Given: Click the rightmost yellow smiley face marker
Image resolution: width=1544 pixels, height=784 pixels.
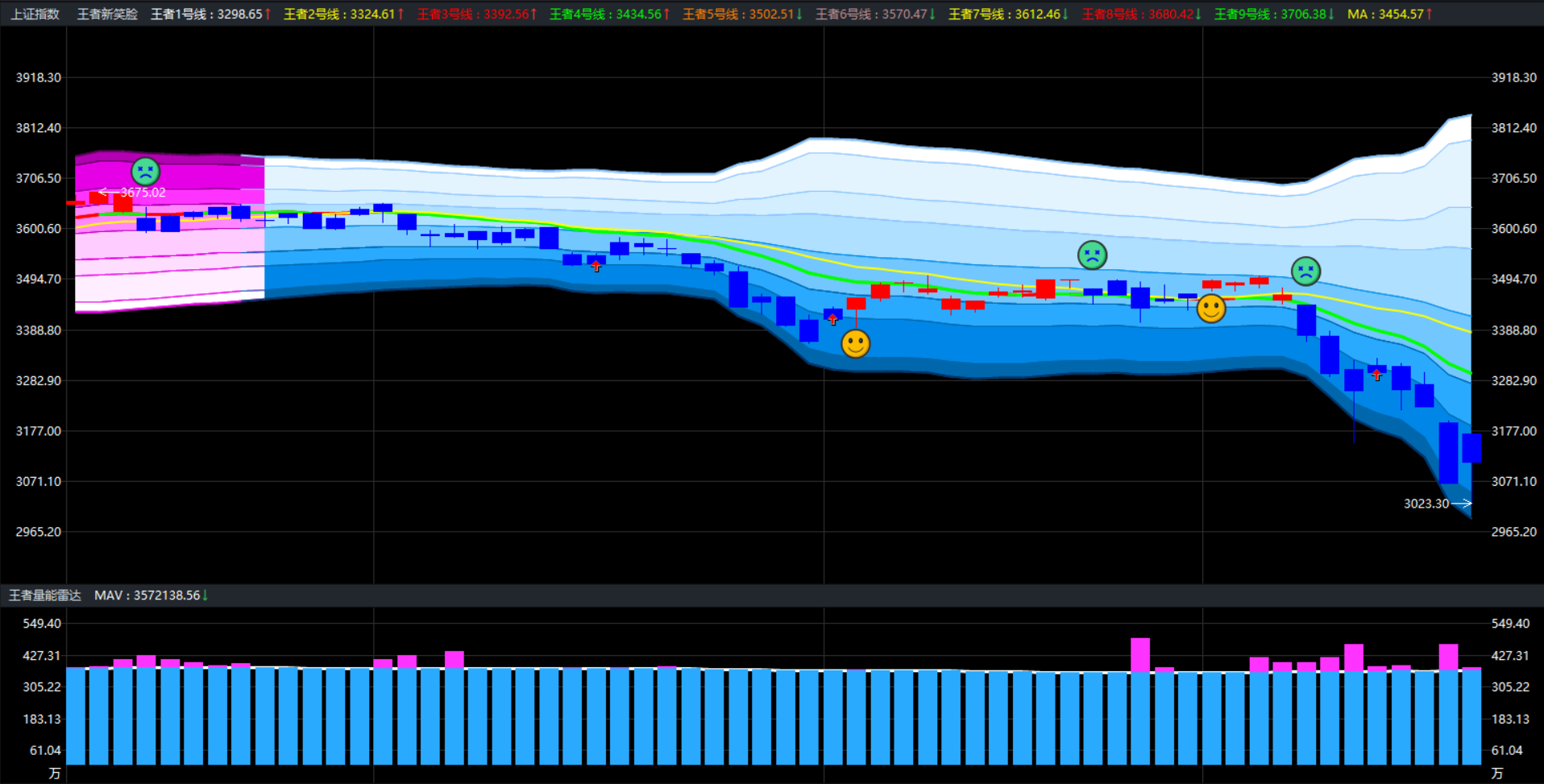Looking at the screenshot, I should tap(1210, 309).
